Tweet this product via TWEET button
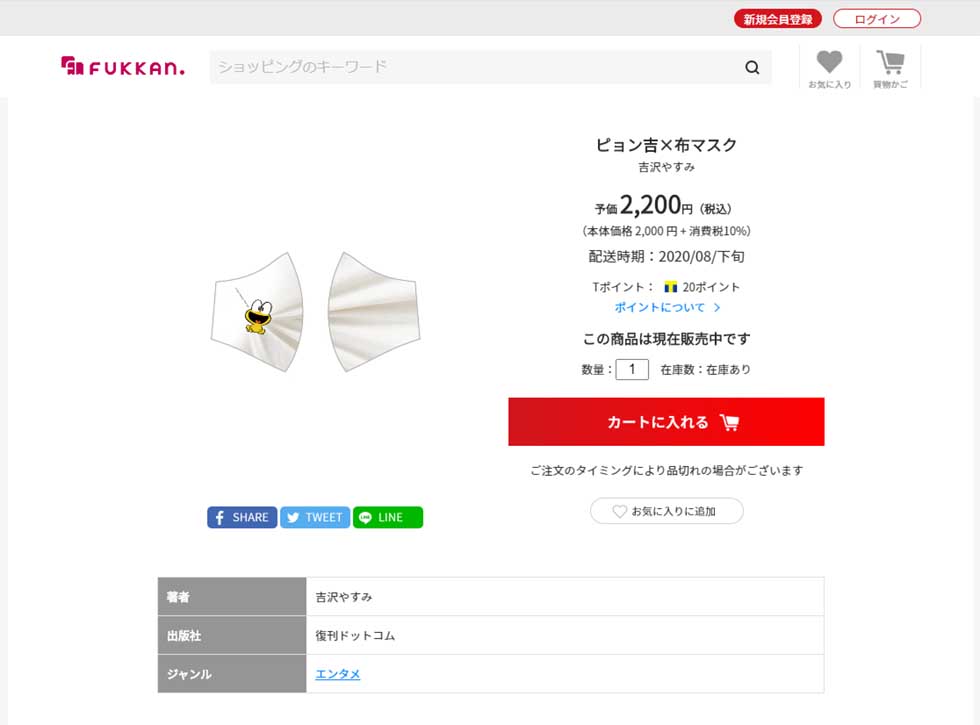This screenshot has height=725, width=980. (315, 518)
